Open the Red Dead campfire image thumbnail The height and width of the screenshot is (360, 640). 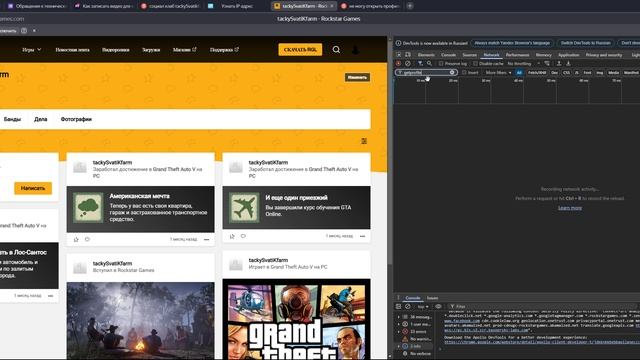(x=140, y=321)
